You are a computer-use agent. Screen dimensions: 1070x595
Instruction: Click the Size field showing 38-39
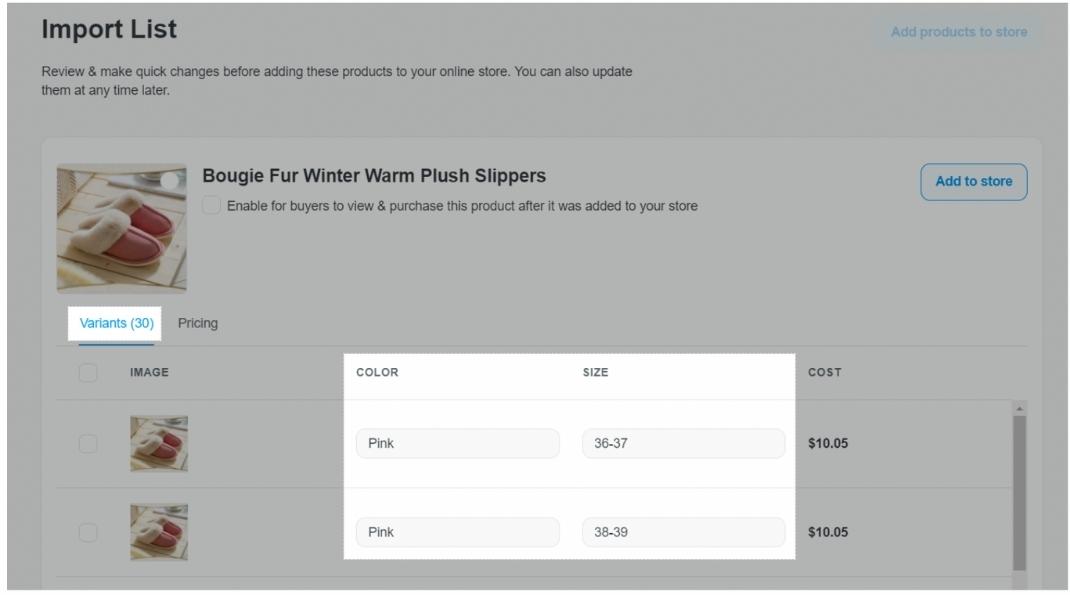(683, 532)
